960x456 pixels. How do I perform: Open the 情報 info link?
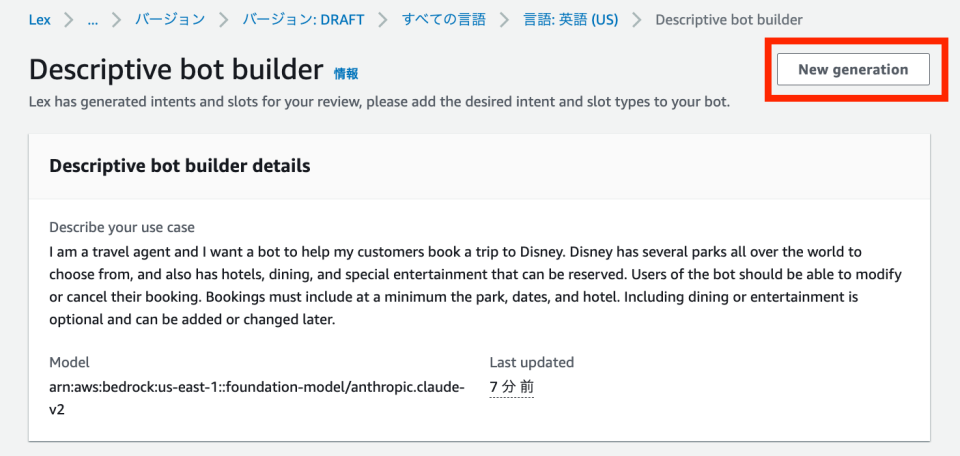(x=345, y=73)
